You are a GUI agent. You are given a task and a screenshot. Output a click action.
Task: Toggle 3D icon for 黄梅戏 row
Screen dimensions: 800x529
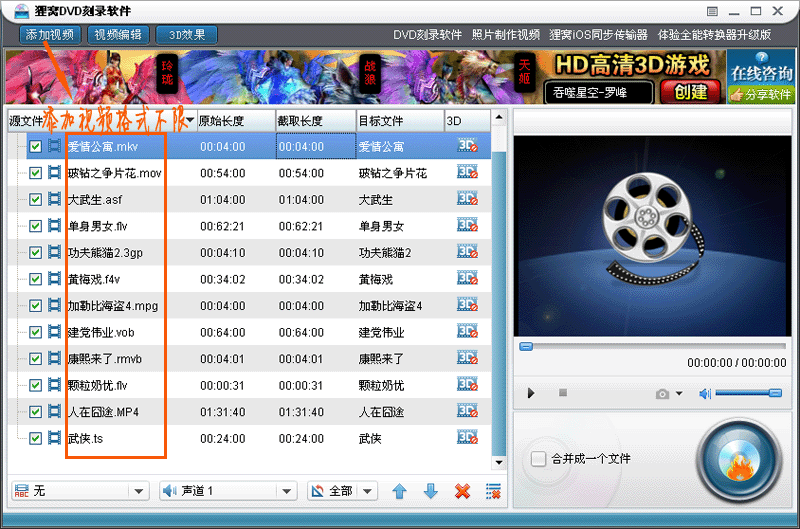coord(467,278)
